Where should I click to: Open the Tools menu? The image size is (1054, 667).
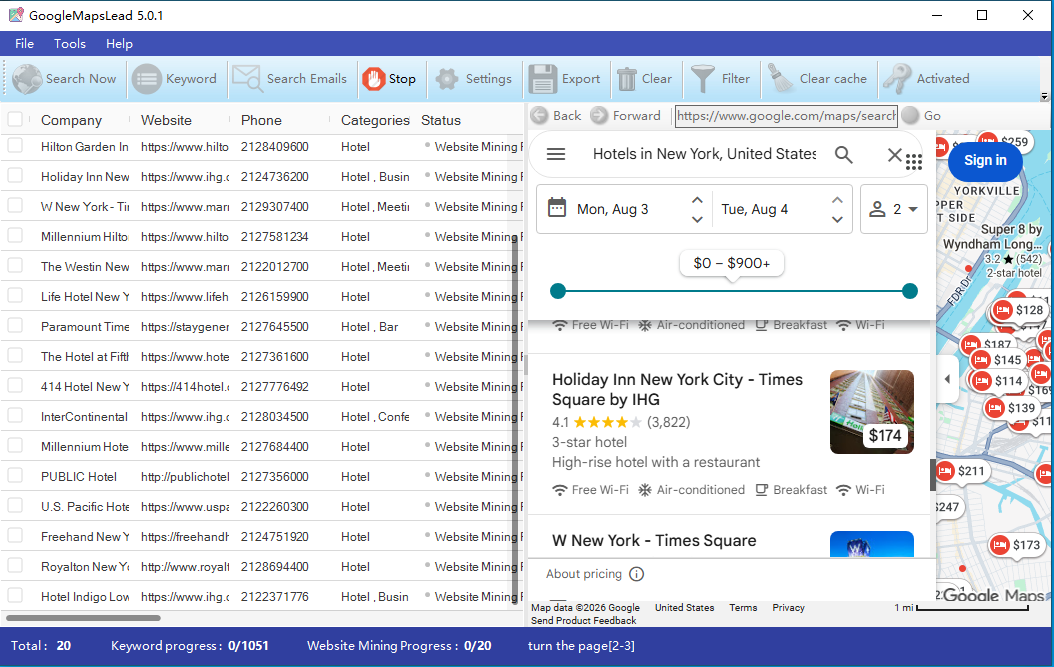coord(70,44)
